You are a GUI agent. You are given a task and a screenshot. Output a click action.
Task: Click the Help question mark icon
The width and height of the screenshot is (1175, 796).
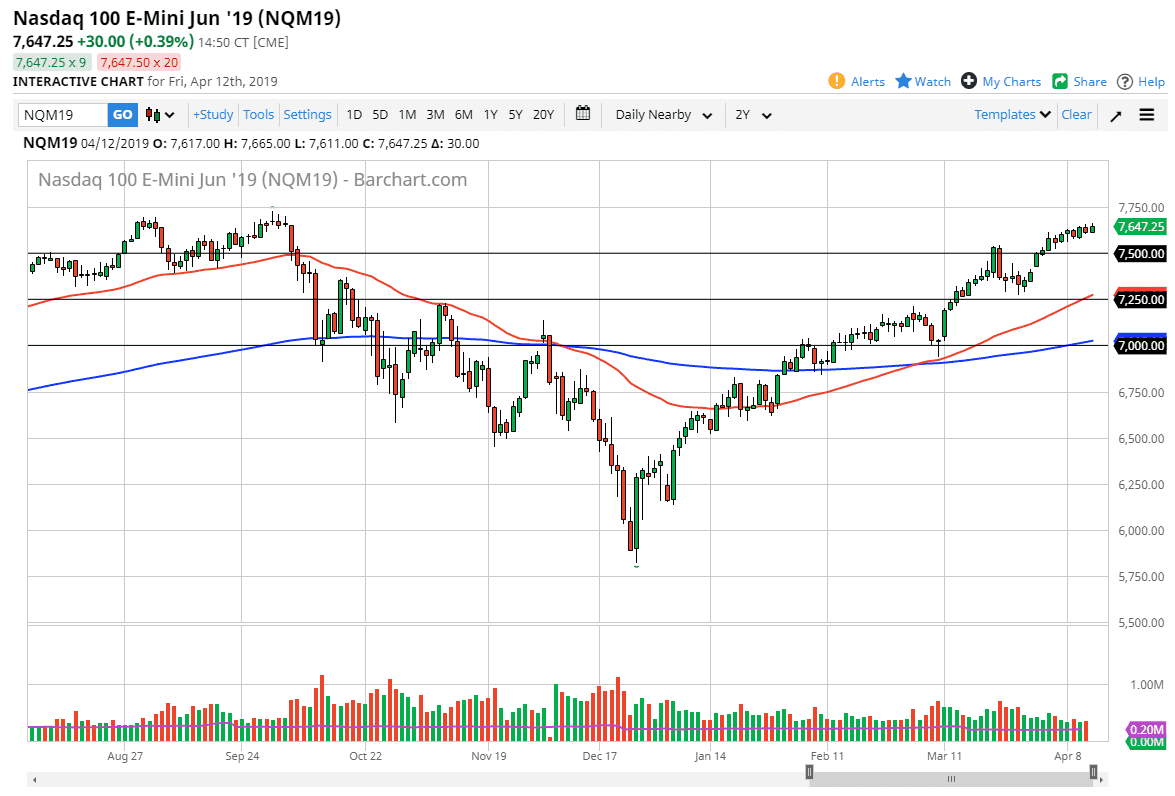coord(1126,82)
